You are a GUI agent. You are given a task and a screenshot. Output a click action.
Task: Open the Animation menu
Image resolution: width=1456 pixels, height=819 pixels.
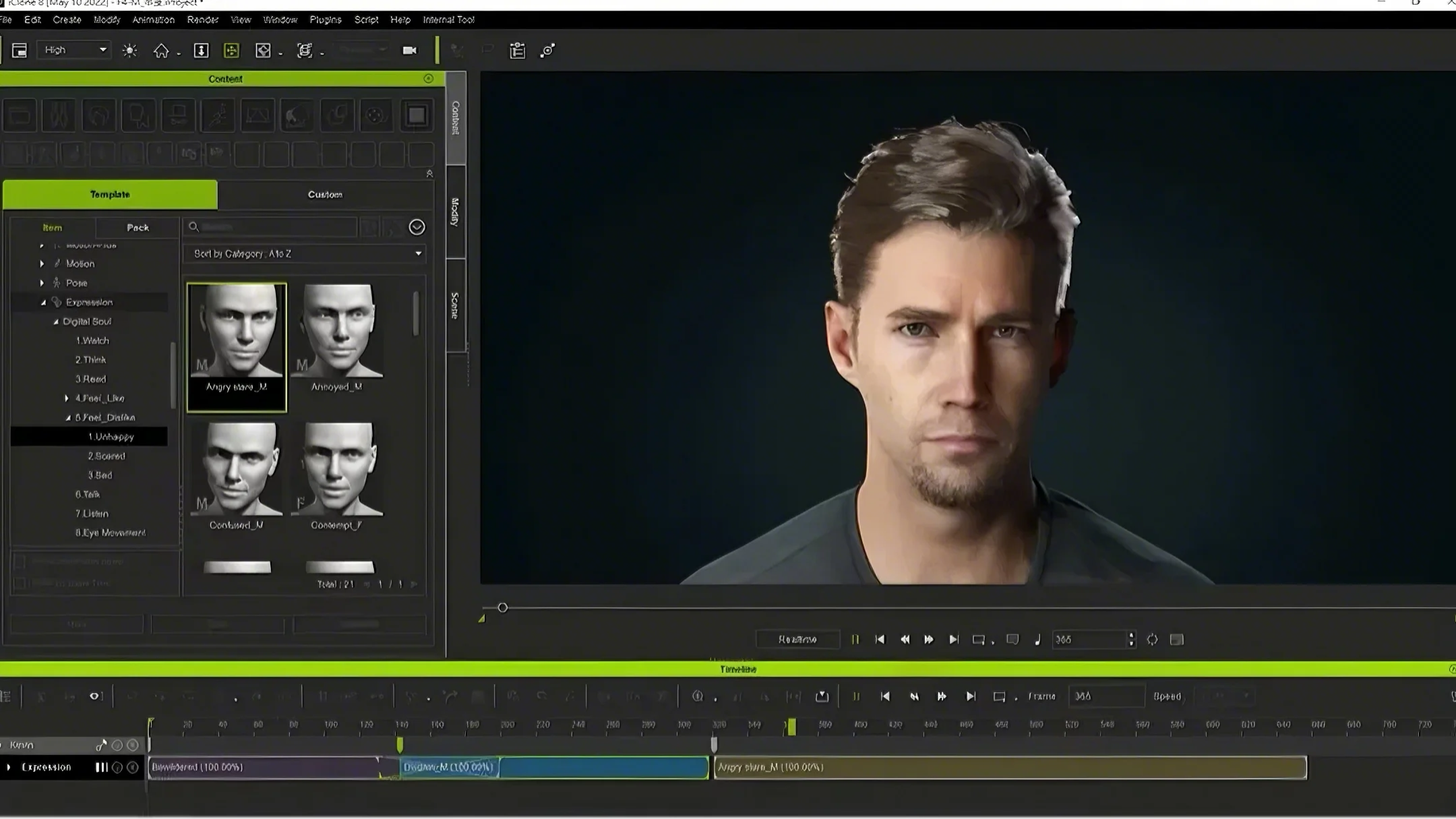pyautogui.click(x=153, y=20)
